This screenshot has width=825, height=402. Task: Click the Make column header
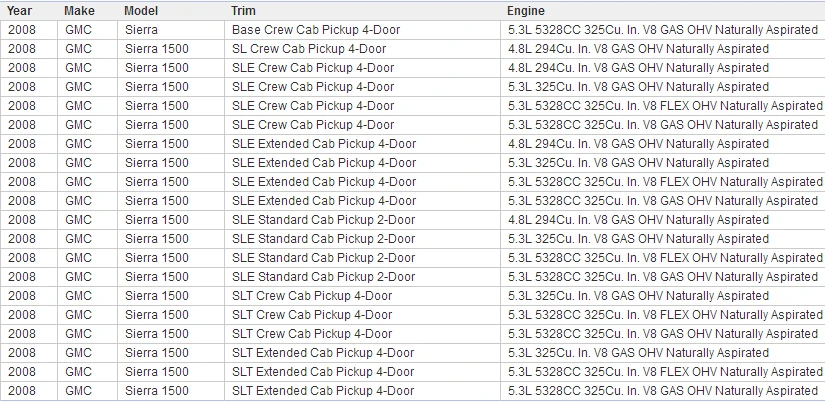coord(87,11)
